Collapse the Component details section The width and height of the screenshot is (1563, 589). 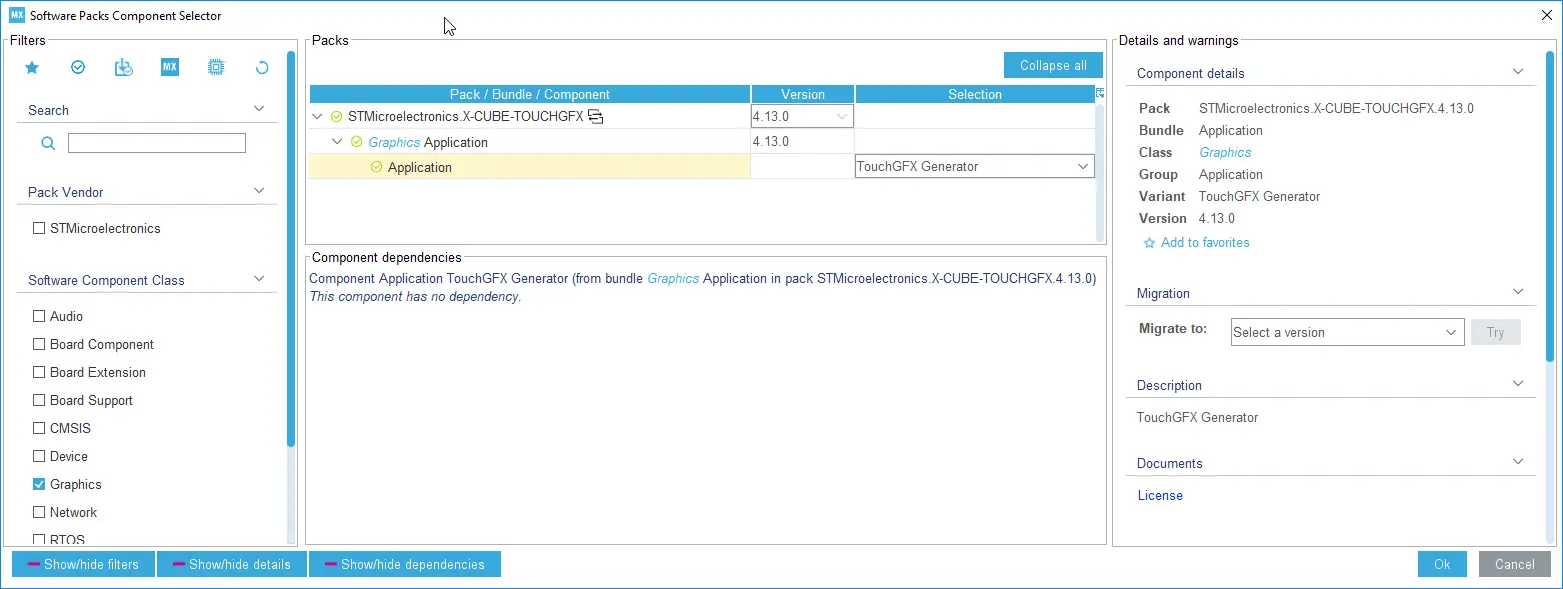coord(1517,72)
